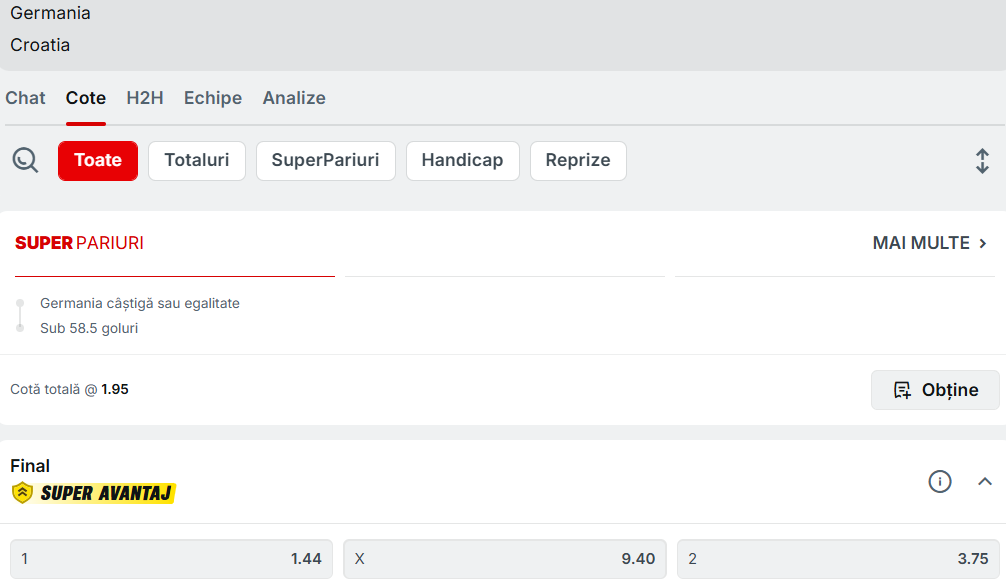
Task: Select the Toate filter chip
Action: pyautogui.click(x=98, y=161)
